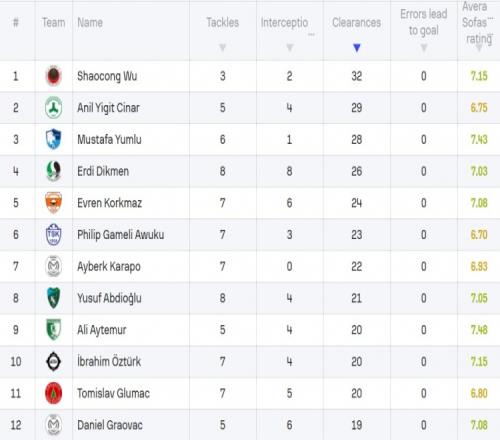Select Erdi Dikmen's team crest icon
This screenshot has height=440, width=500.
pos(53,171)
